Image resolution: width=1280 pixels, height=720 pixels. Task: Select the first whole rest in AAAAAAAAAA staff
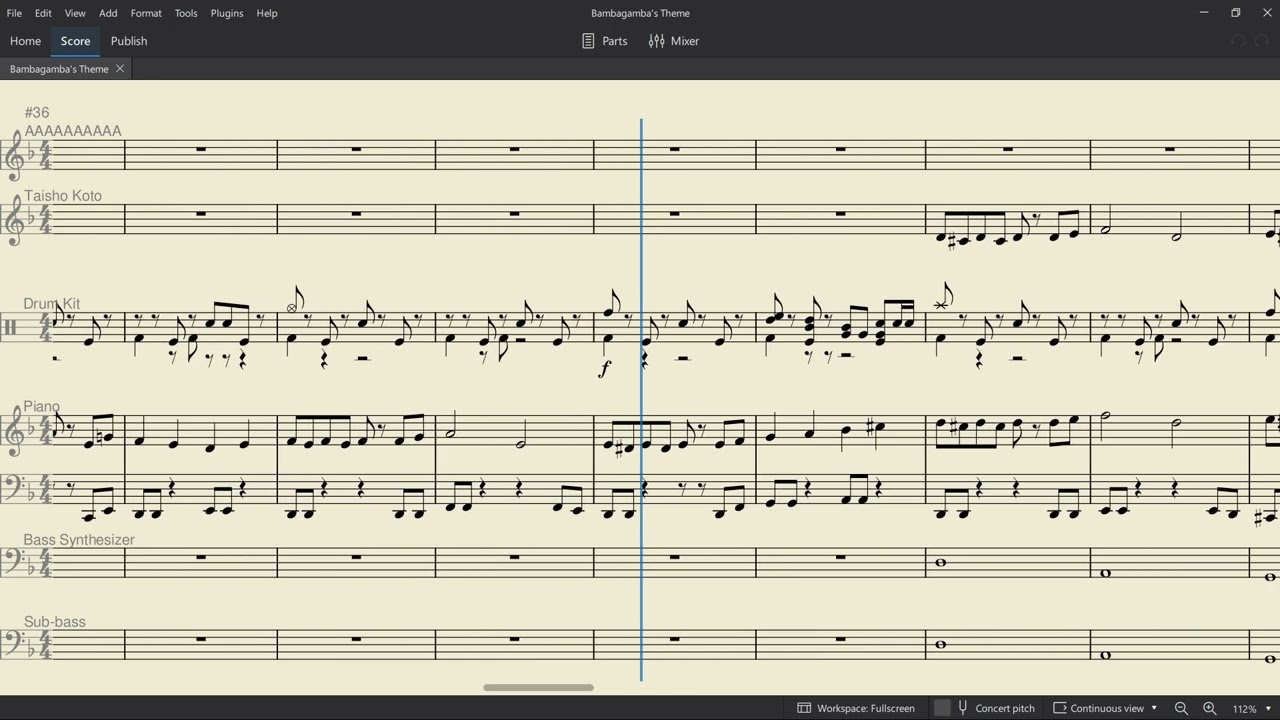click(x=201, y=150)
